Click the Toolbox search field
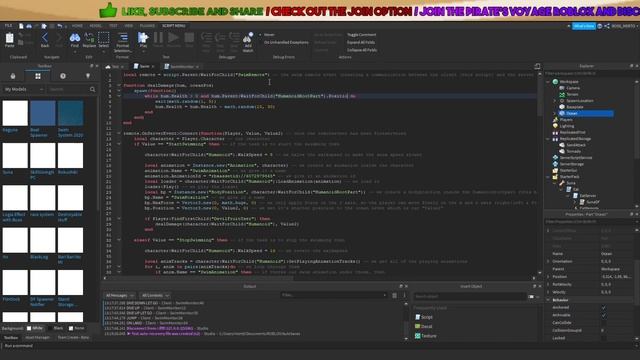Screen dimensions: 640x360 [67, 89]
